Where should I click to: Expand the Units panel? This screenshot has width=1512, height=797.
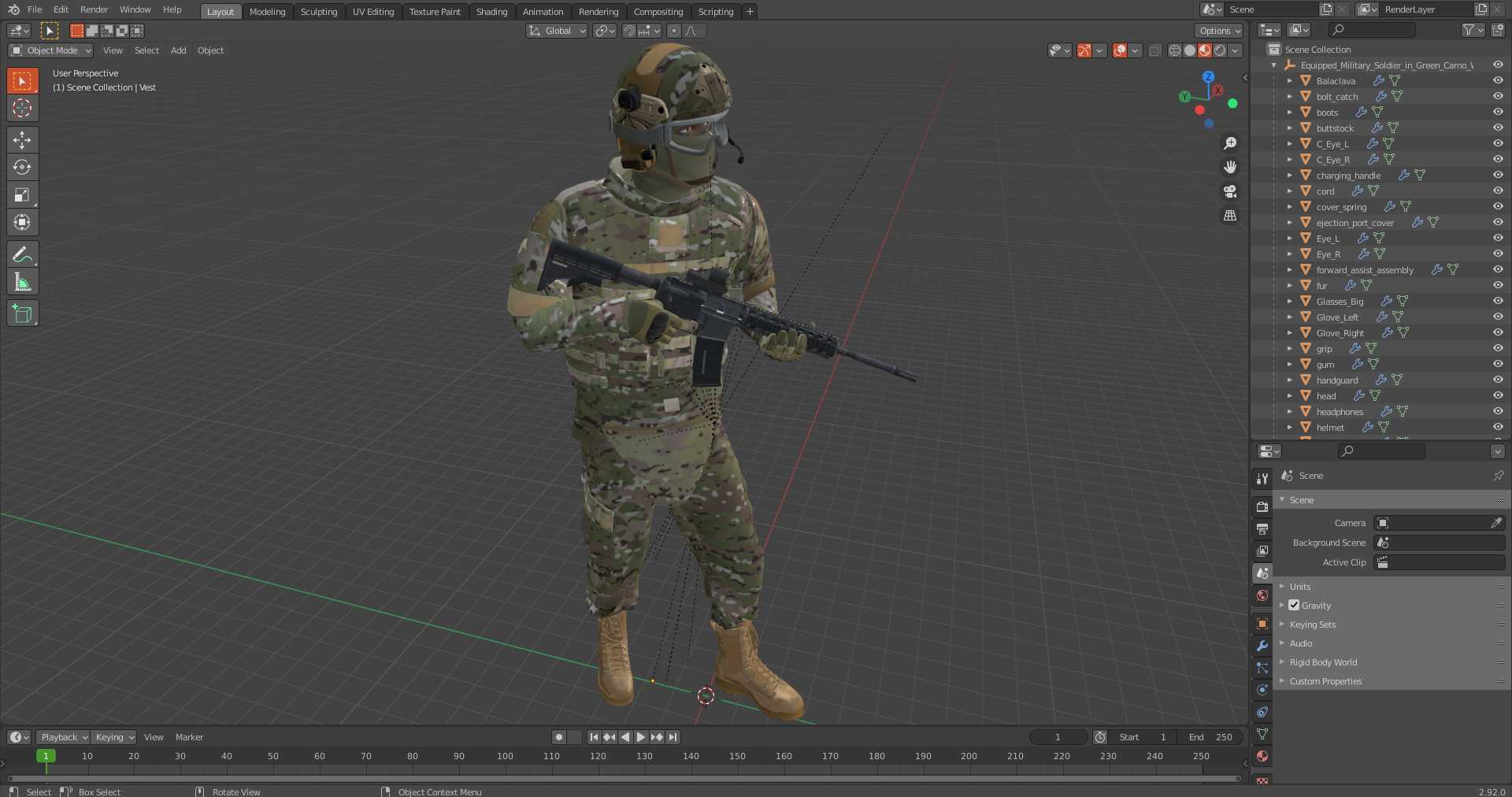(x=1299, y=587)
